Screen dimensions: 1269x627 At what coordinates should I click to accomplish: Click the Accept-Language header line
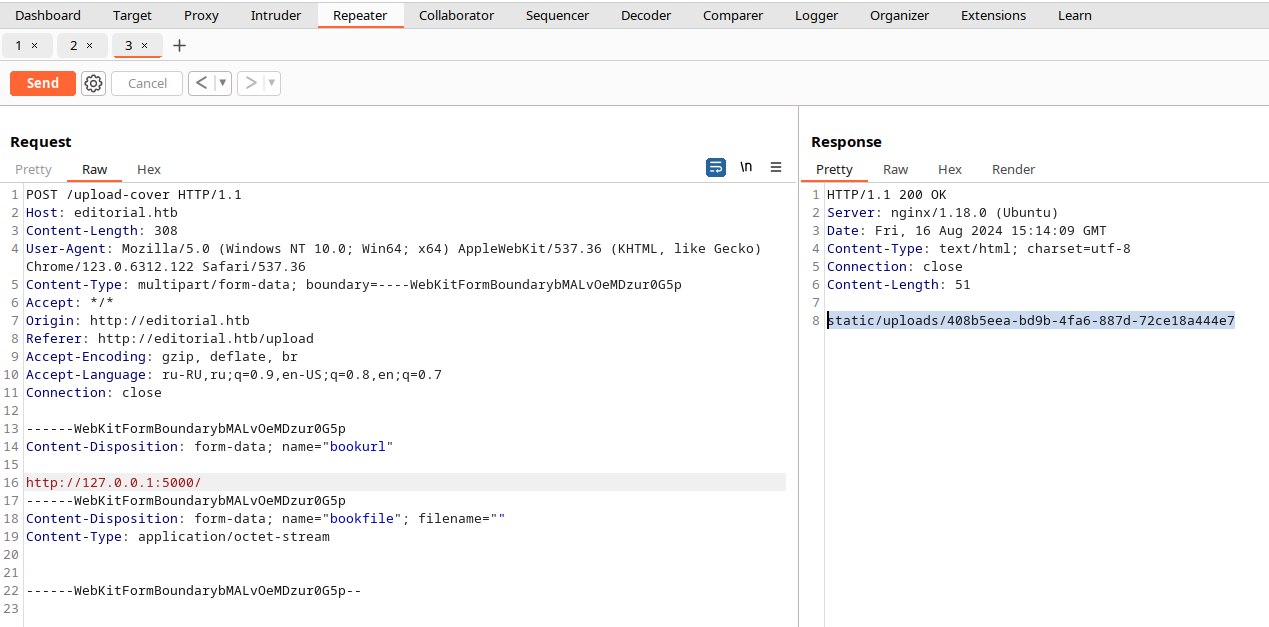pos(234,375)
